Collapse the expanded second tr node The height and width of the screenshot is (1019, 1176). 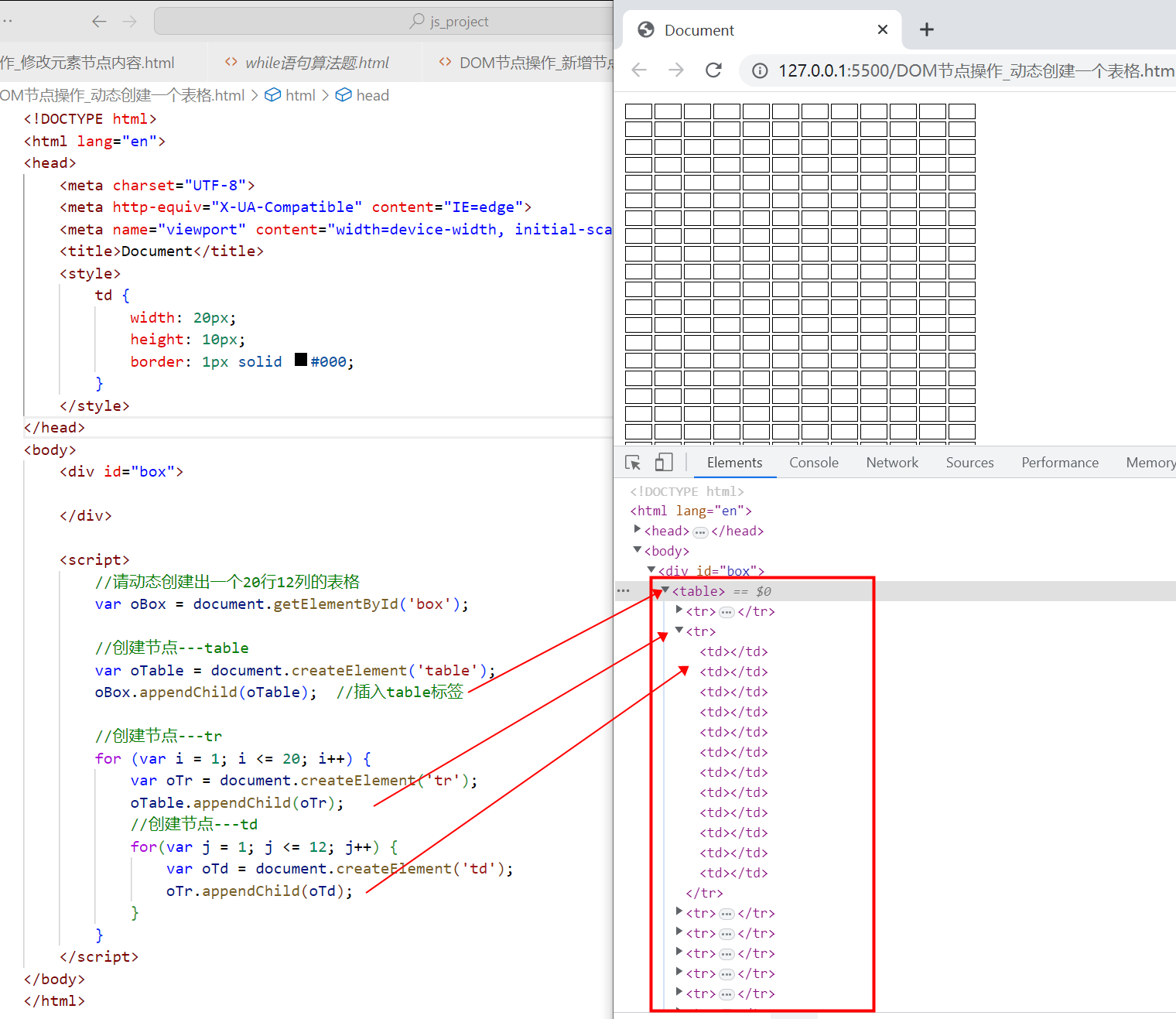coord(679,630)
